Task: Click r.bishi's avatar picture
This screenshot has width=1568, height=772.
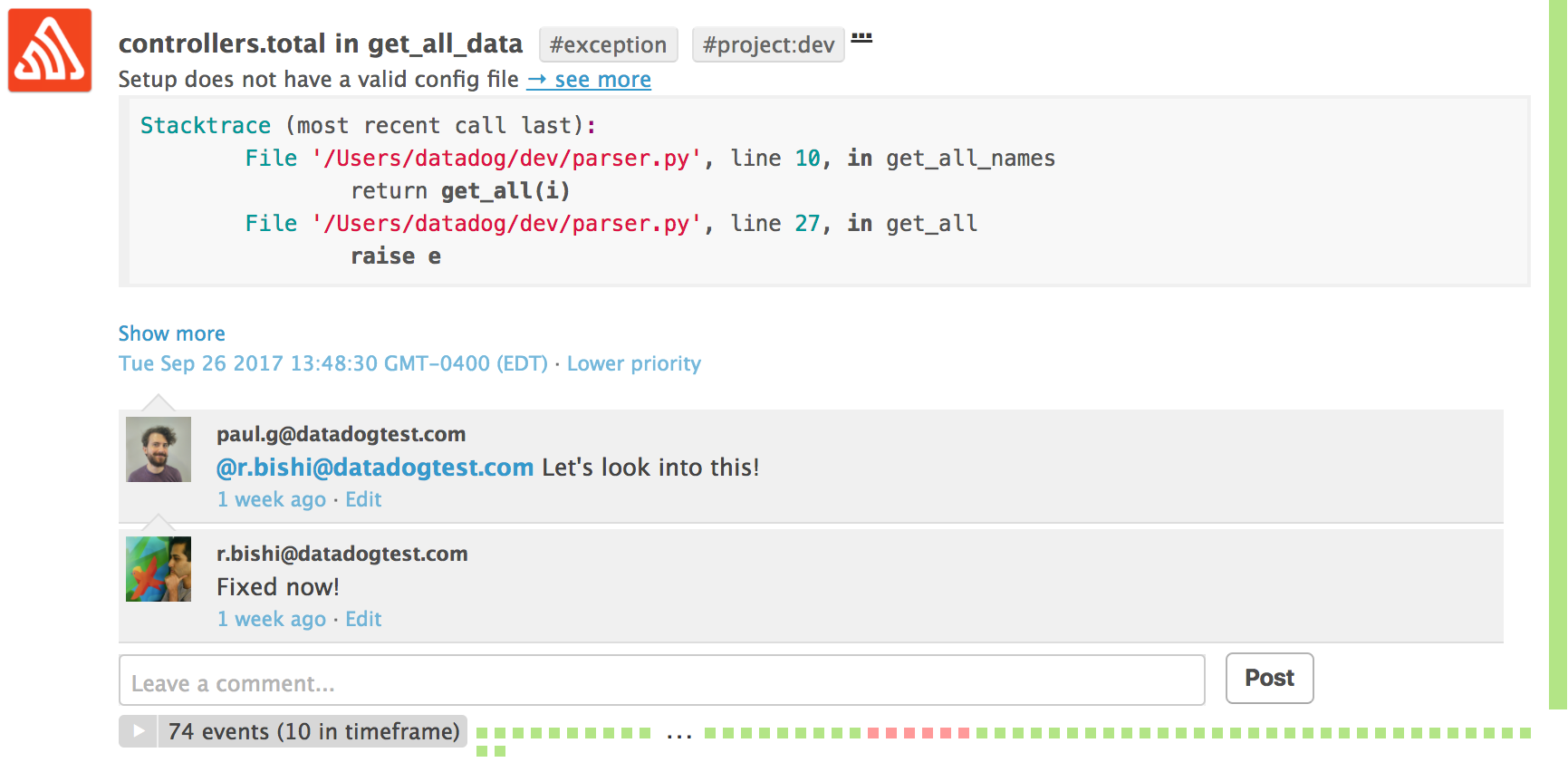Action: point(159,569)
